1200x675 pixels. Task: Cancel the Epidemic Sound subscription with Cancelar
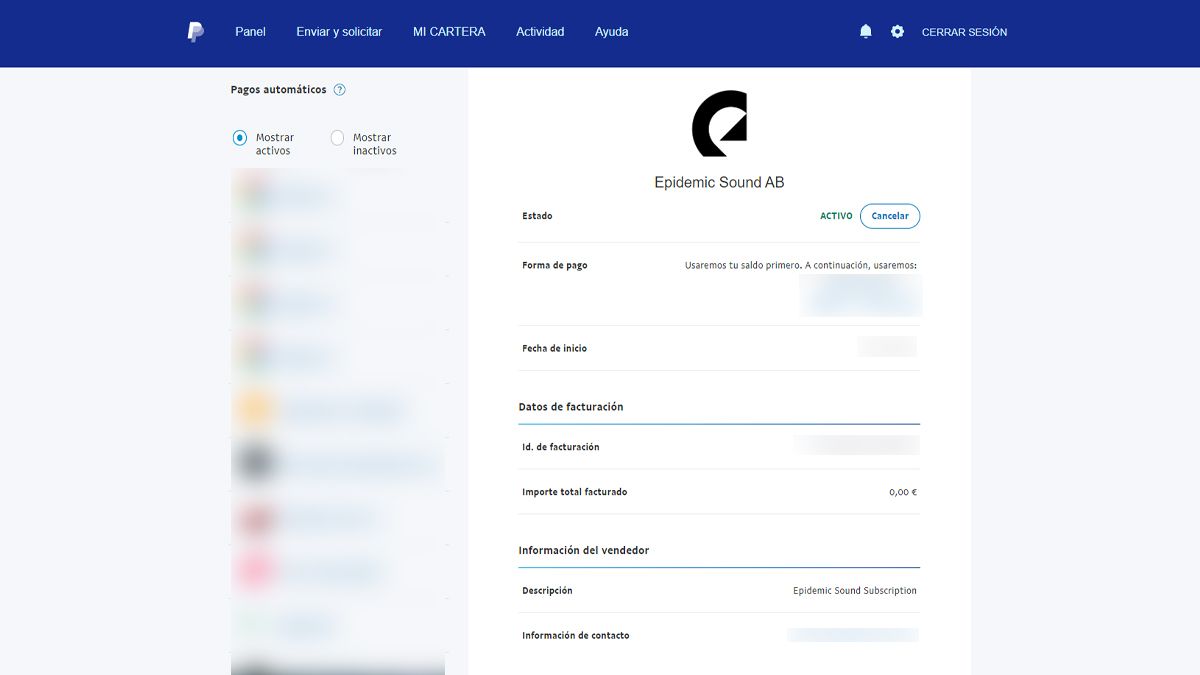pos(890,215)
